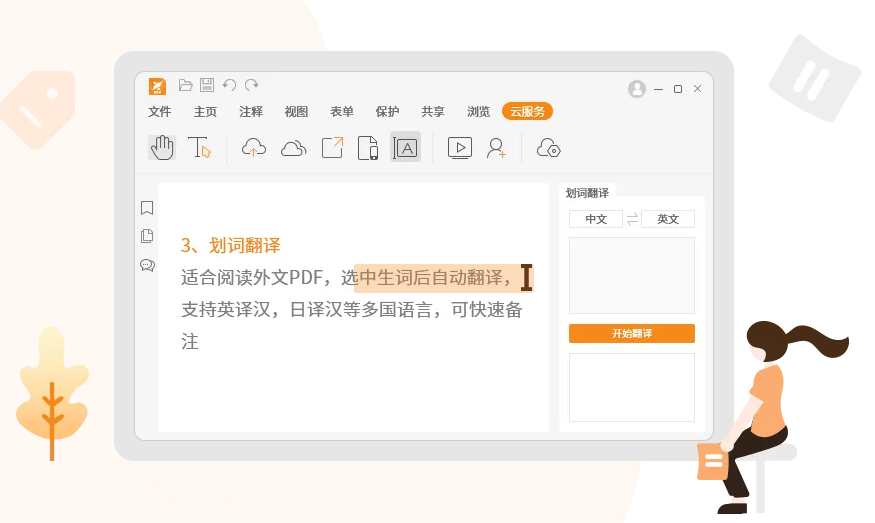Open the pages side panel
875x523 pixels.
[147, 236]
